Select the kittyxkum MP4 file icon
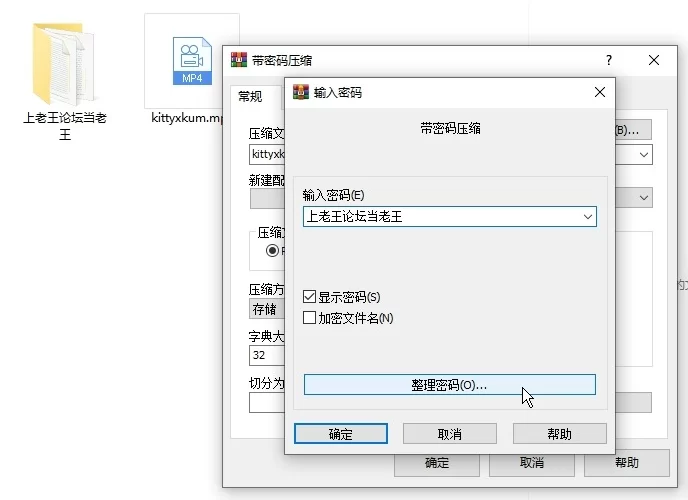This screenshot has height=500, width=688. [191, 62]
